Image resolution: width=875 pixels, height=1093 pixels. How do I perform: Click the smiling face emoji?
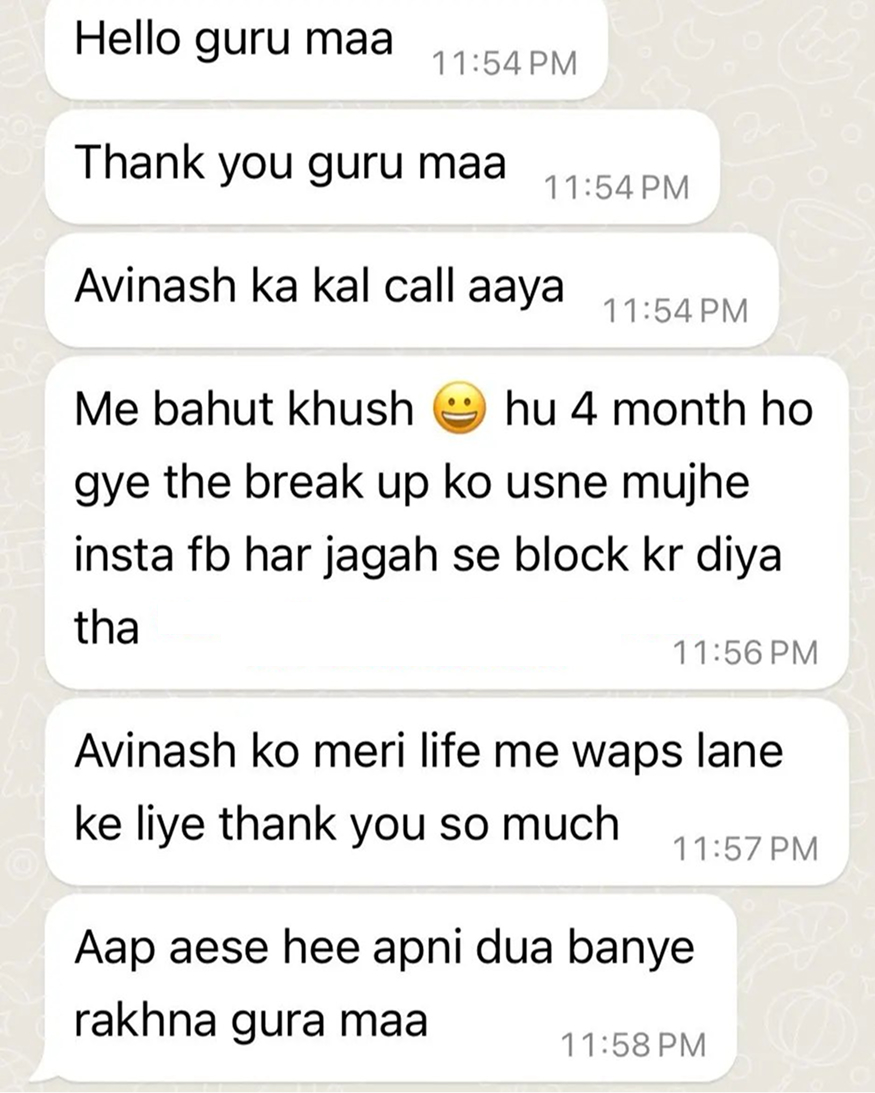pyautogui.click(x=459, y=408)
